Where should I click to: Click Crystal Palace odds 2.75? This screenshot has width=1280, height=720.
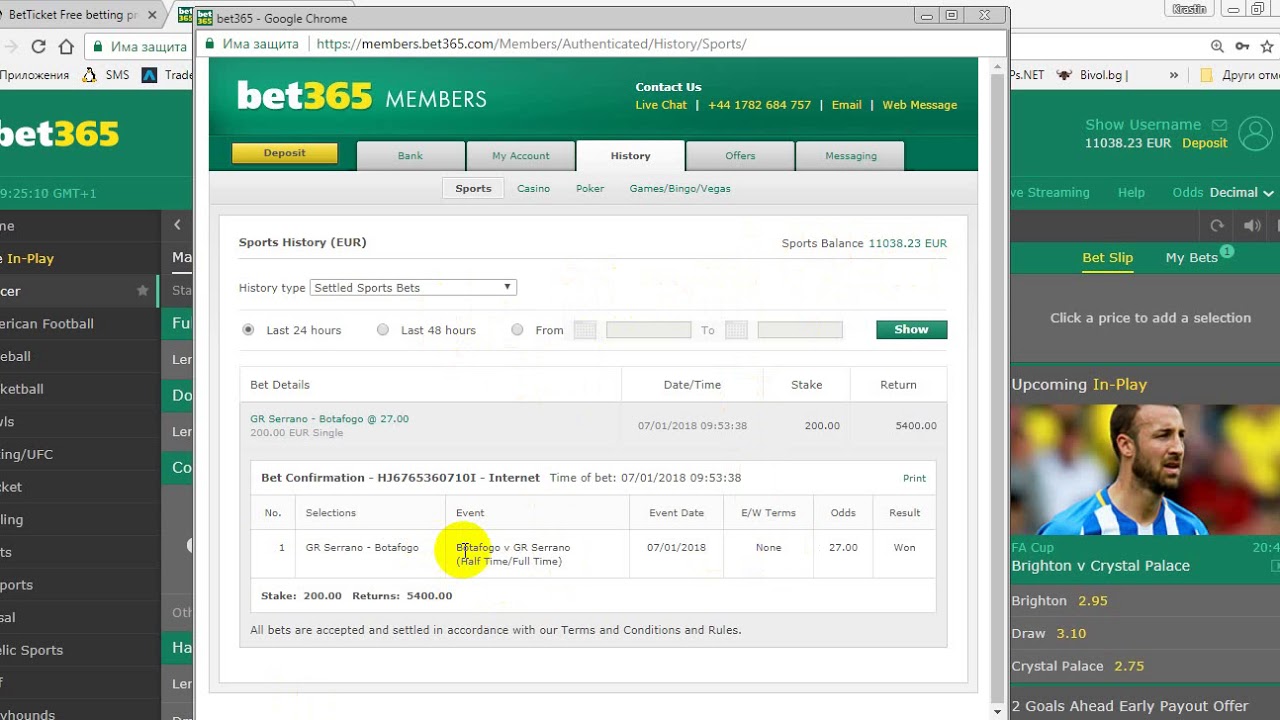1128,666
